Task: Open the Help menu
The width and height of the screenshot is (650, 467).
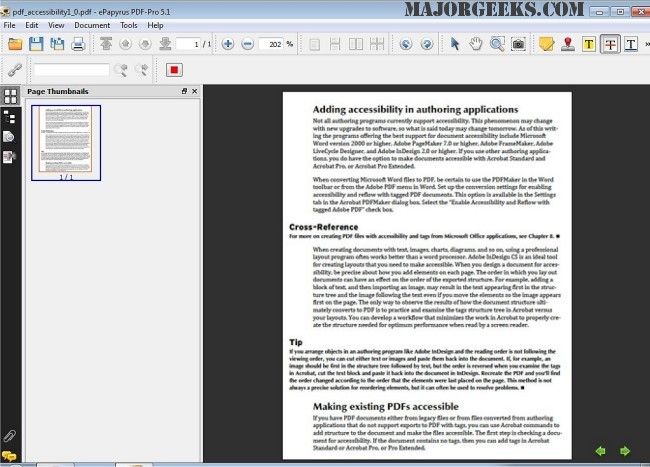Action: (155, 25)
